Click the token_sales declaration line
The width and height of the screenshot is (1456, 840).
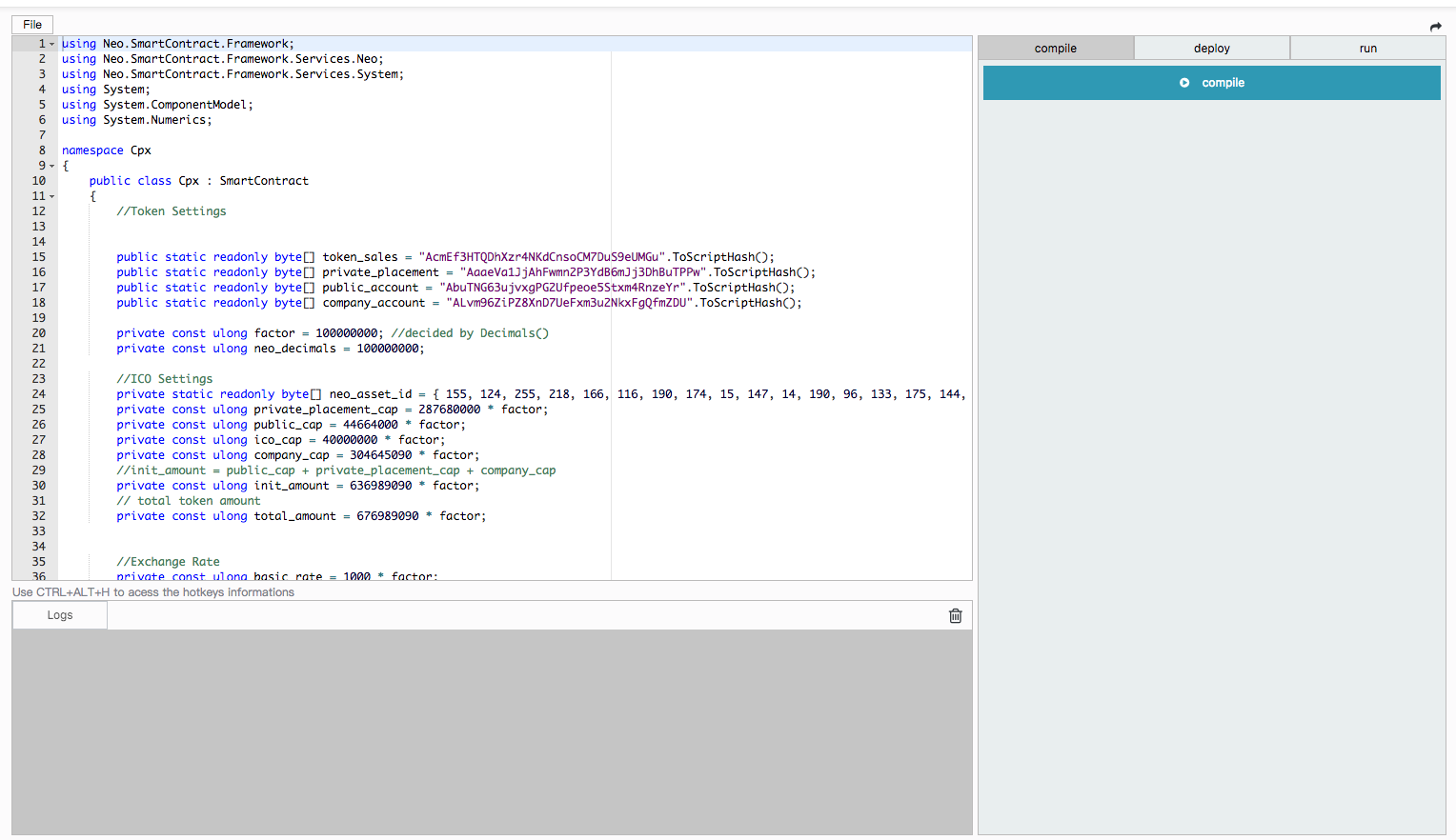click(445, 257)
